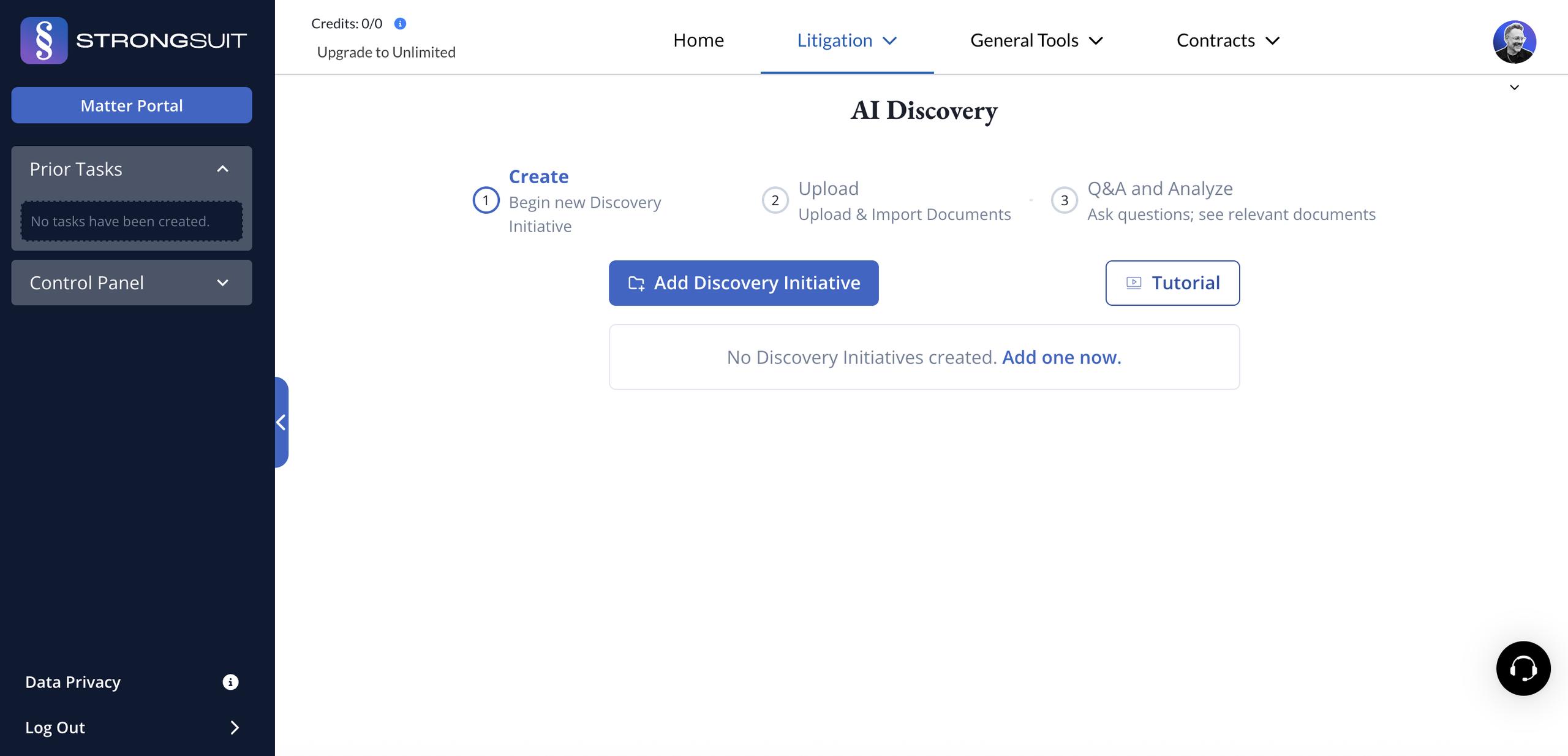Click the small chevron below the avatar
This screenshot has height=756, width=1568.
point(1514,88)
